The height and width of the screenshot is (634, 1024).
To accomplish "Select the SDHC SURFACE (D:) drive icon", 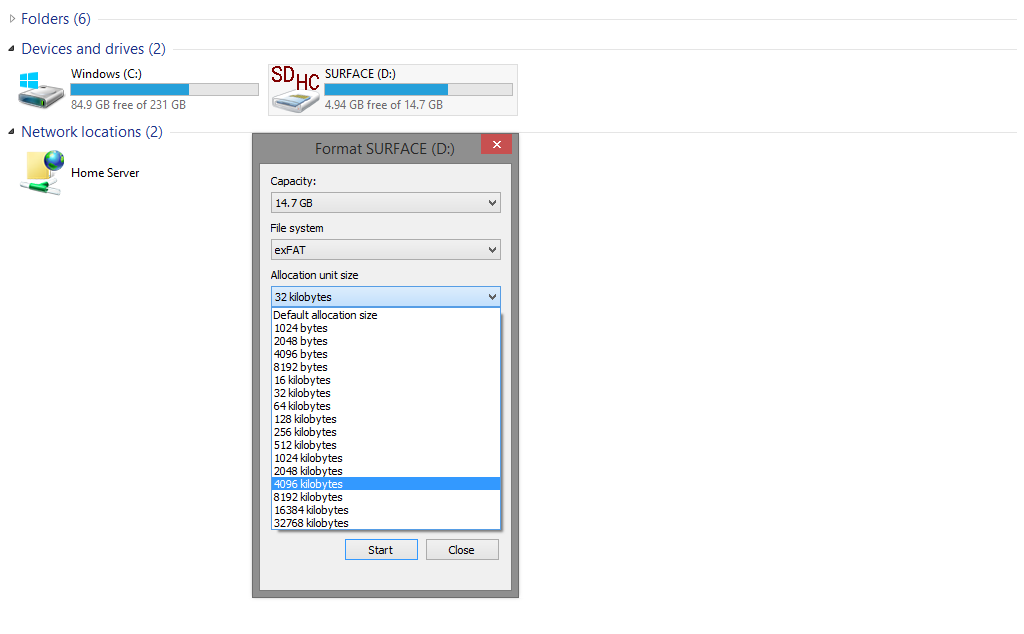I will tap(295, 89).
